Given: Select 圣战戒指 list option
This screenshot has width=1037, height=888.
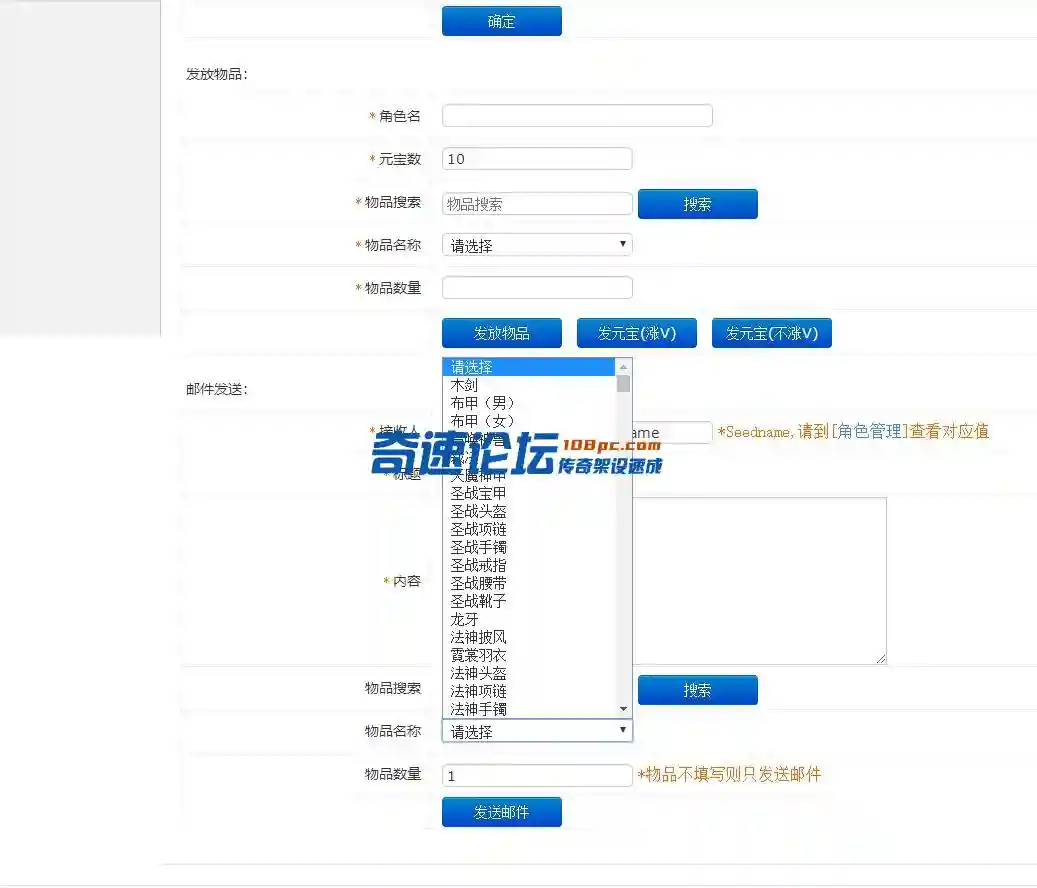Looking at the screenshot, I should (529, 565).
